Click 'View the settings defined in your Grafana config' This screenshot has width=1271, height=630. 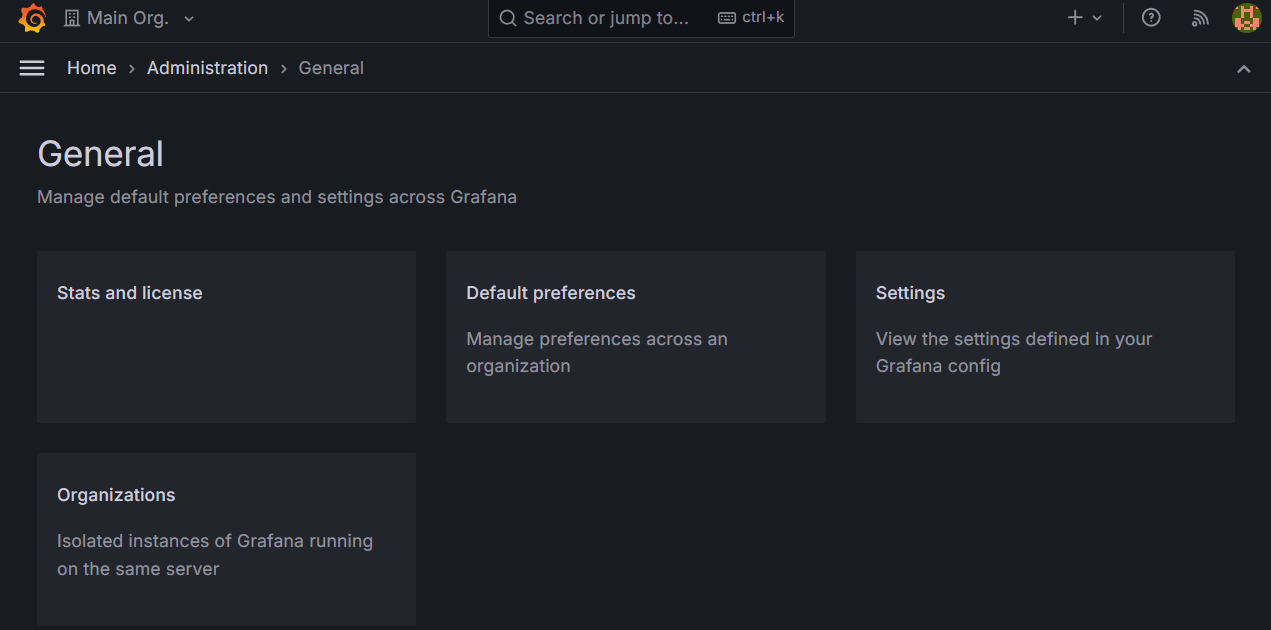[1014, 352]
